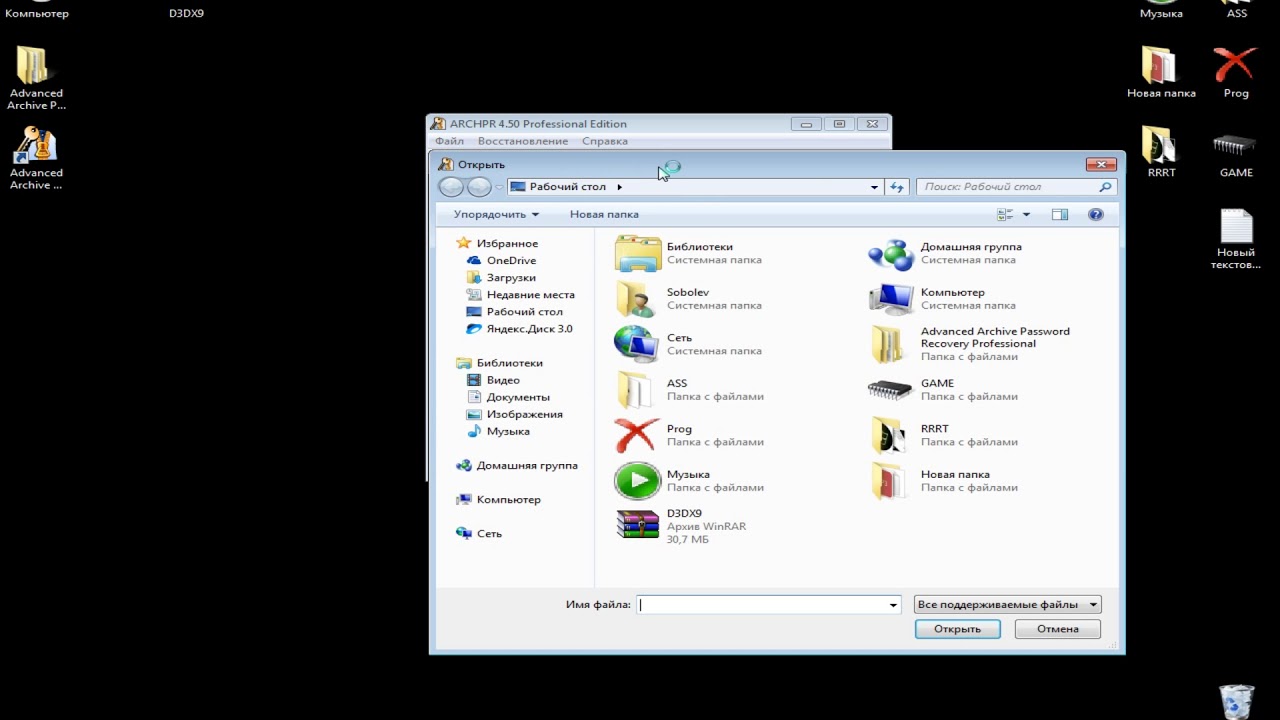Open Recycle Bin on the desktop

pyautogui.click(x=1237, y=701)
